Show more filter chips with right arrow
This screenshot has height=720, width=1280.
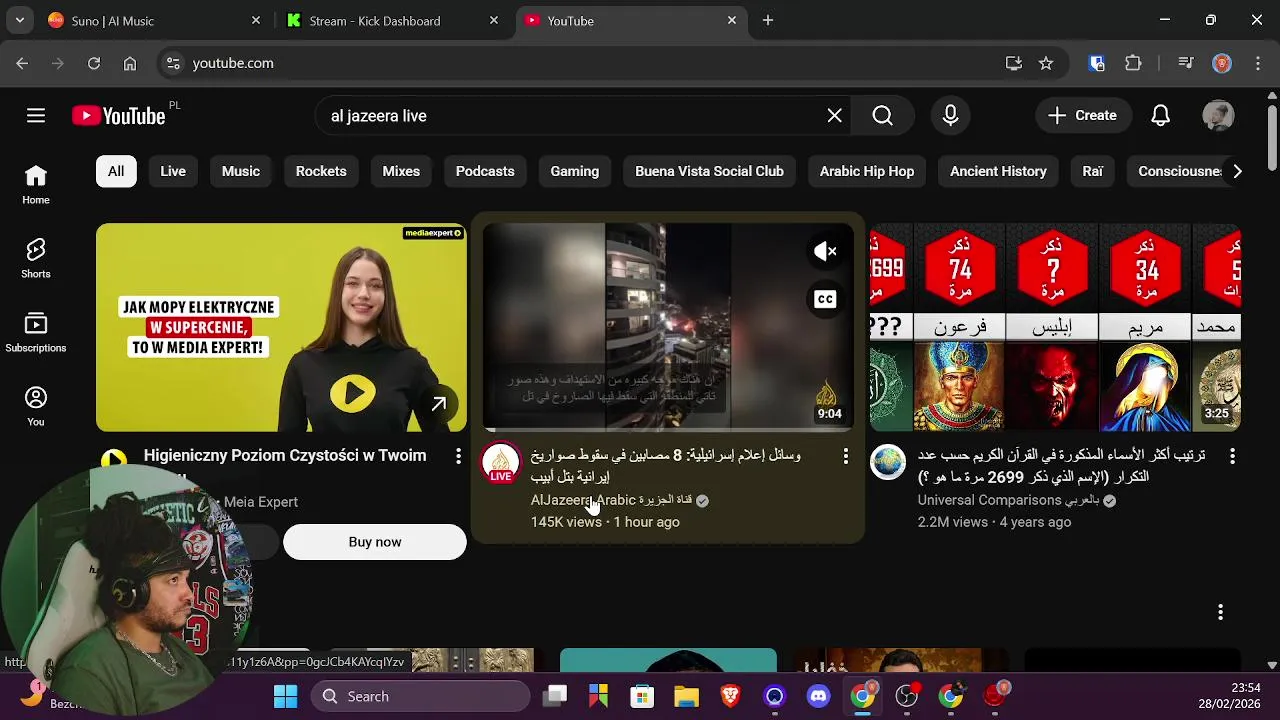(x=1237, y=171)
